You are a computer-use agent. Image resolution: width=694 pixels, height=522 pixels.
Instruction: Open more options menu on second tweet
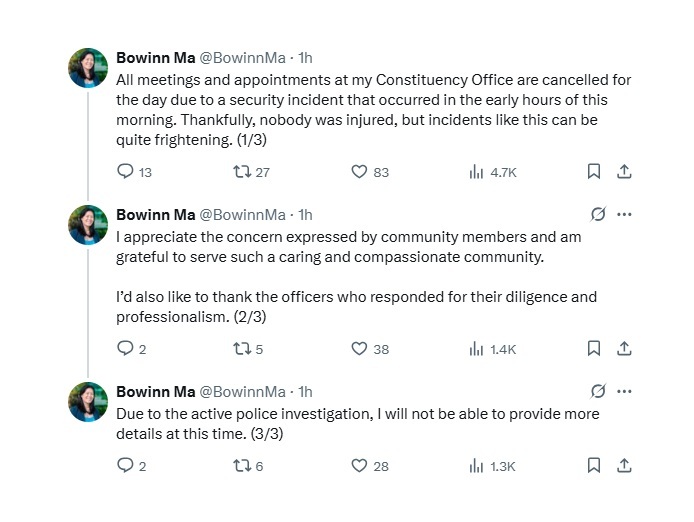pyautogui.click(x=624, y=215)
